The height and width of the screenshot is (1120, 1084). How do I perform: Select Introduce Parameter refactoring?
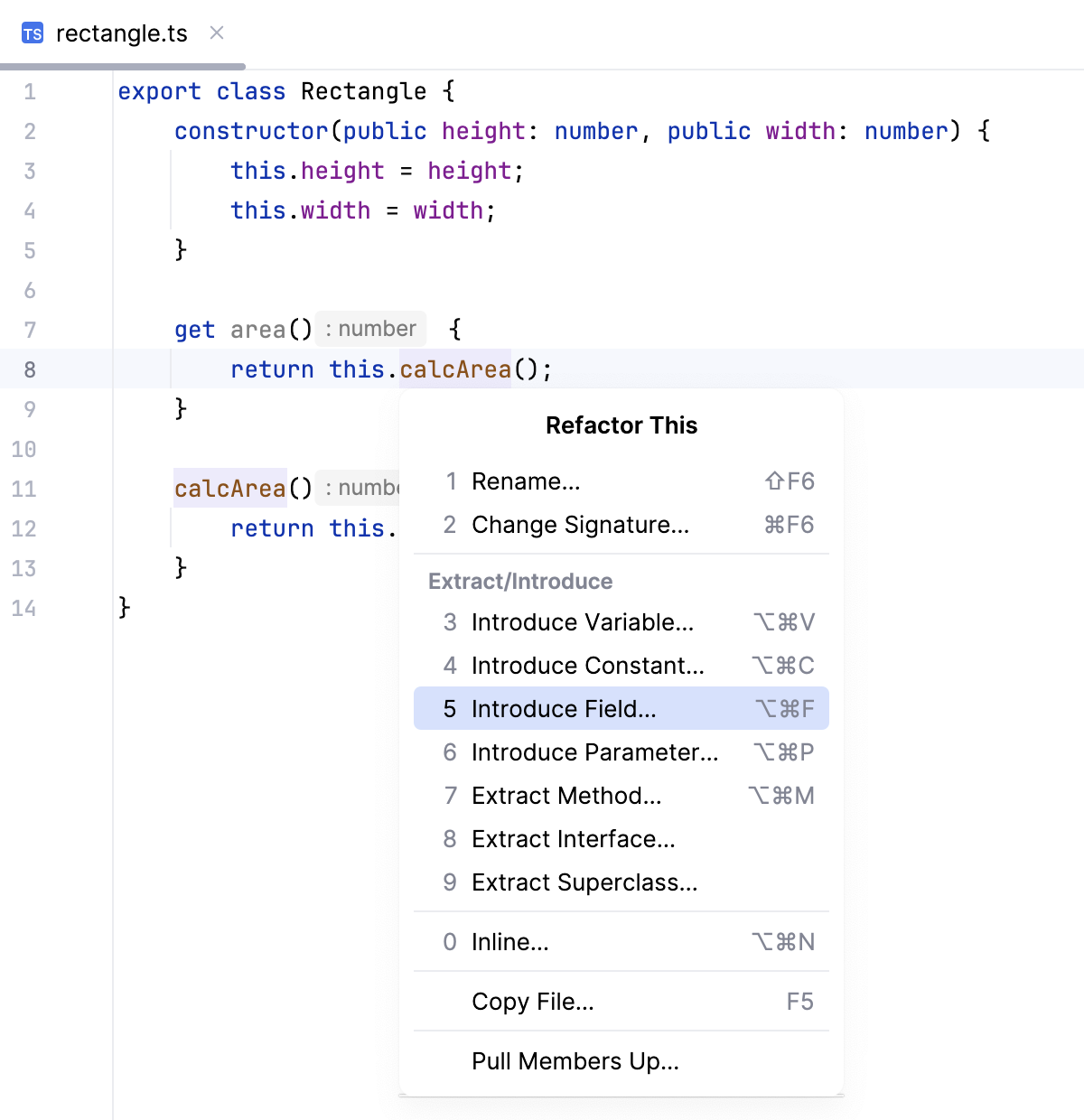pyautogui.click(x=594, y=752)
